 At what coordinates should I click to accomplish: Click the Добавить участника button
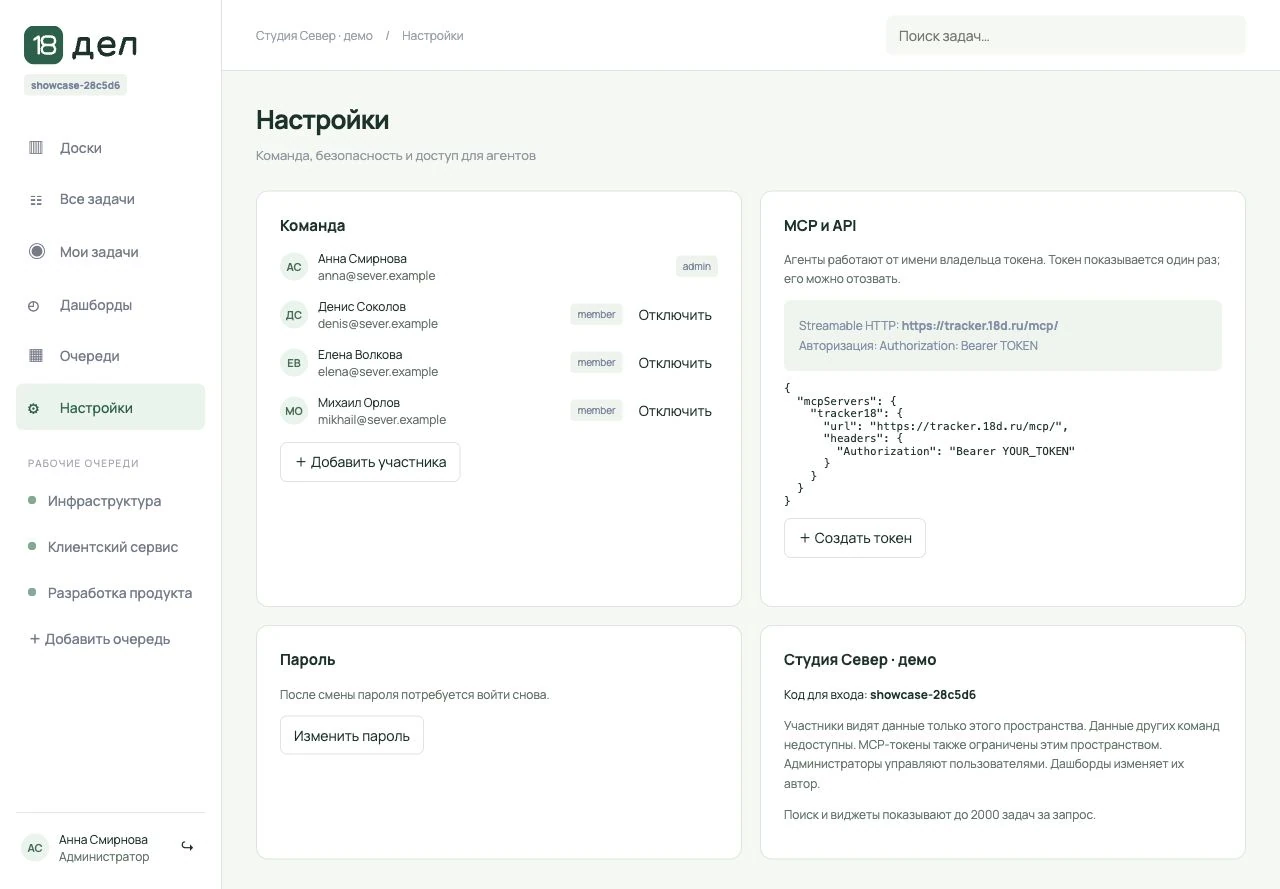click(x=370, y=462)
